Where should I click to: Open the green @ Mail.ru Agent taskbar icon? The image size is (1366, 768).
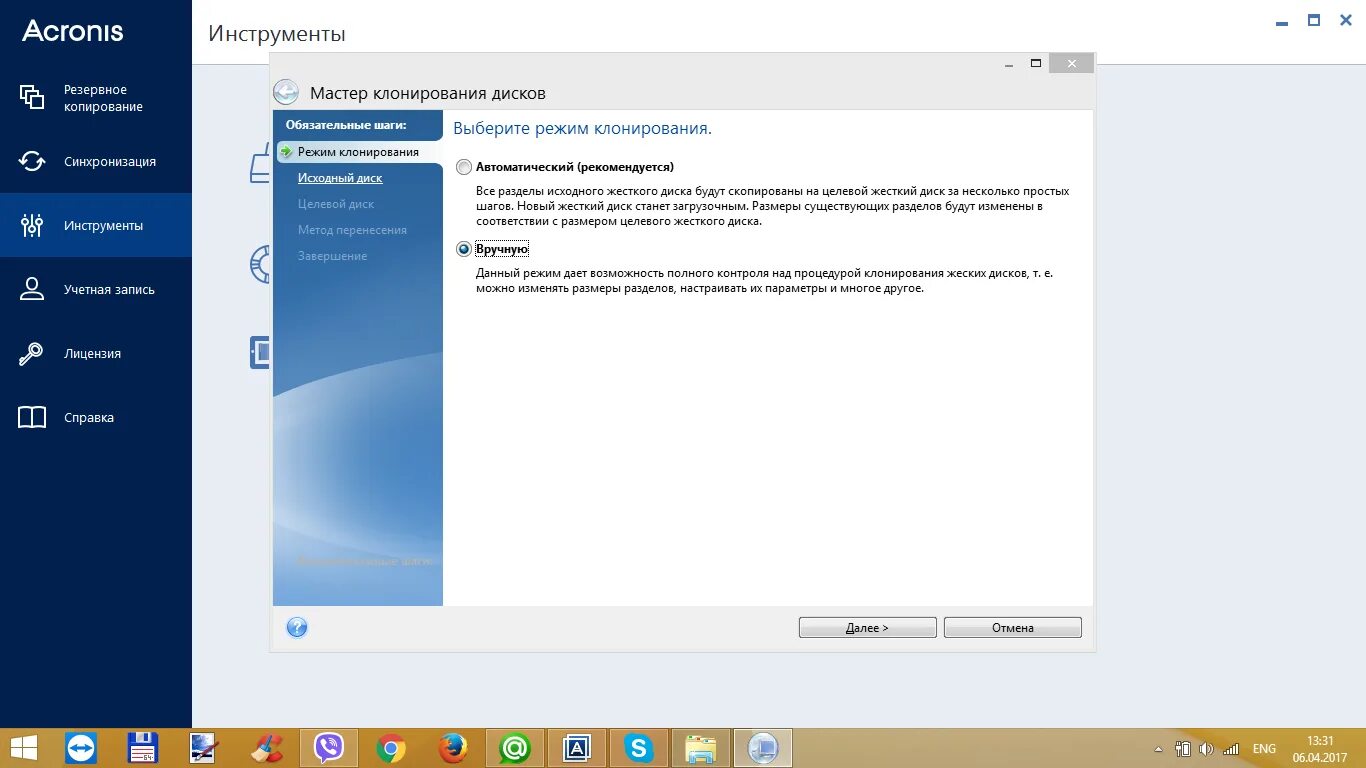[x=515, y=748]
